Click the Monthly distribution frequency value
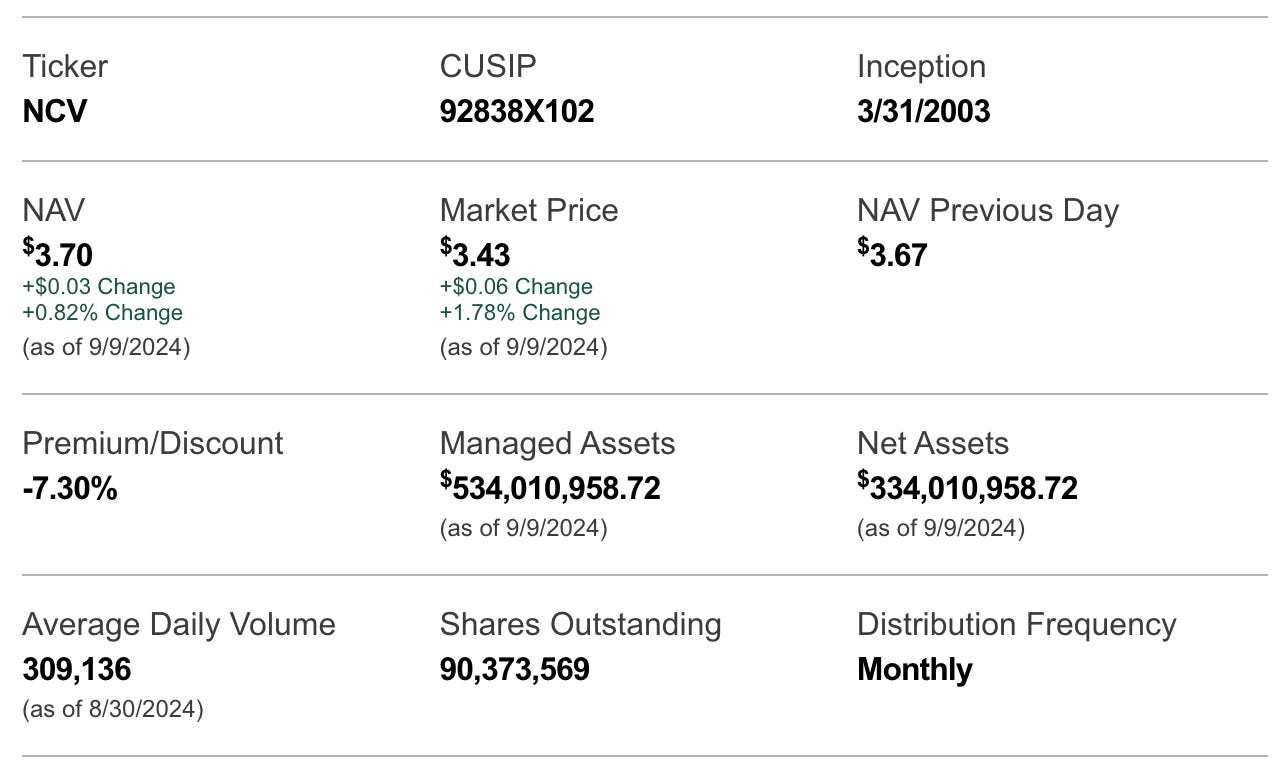1288x776 pixels. coord(914,668)
